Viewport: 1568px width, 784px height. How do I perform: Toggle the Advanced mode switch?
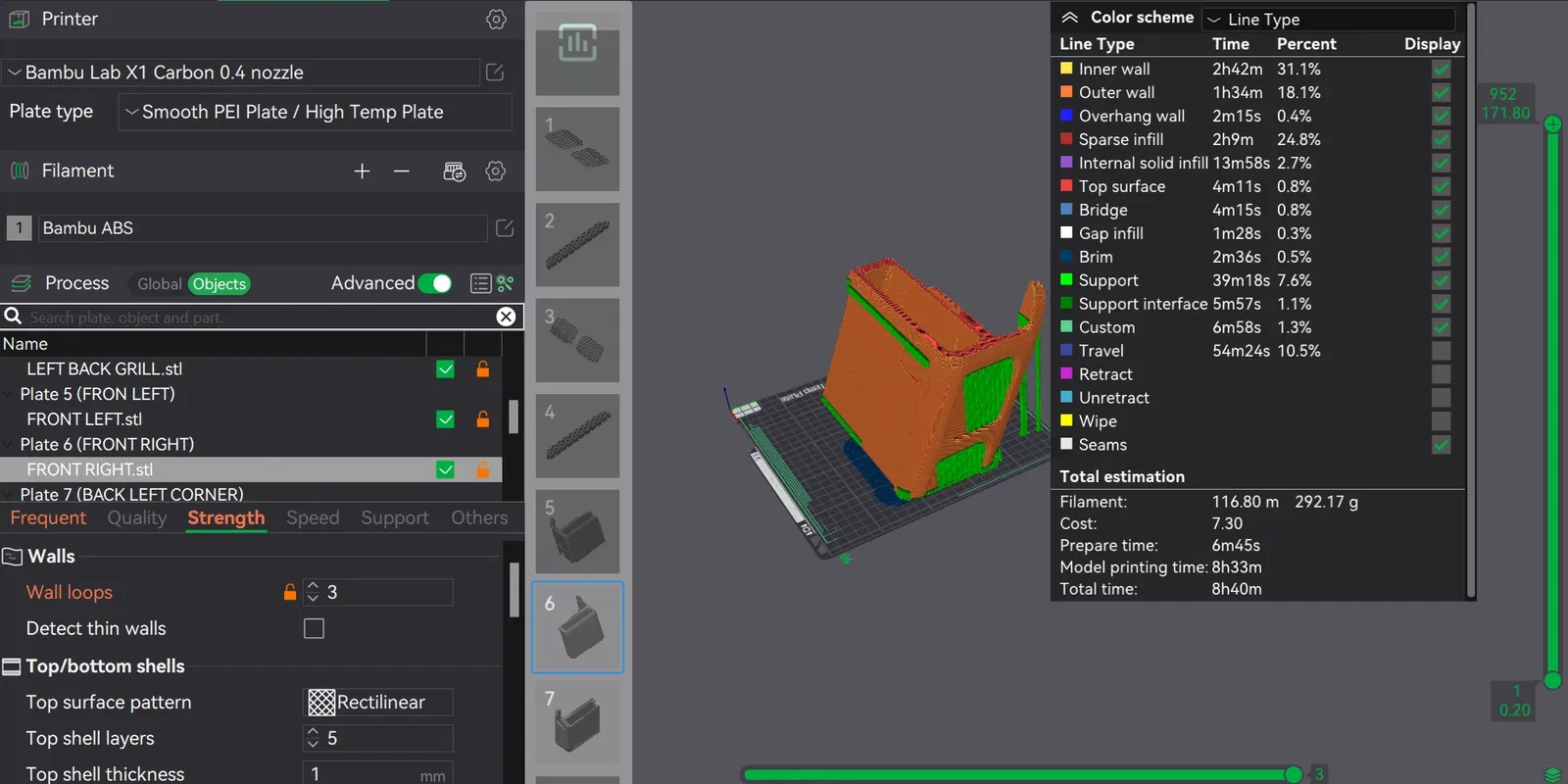point(435,283)
